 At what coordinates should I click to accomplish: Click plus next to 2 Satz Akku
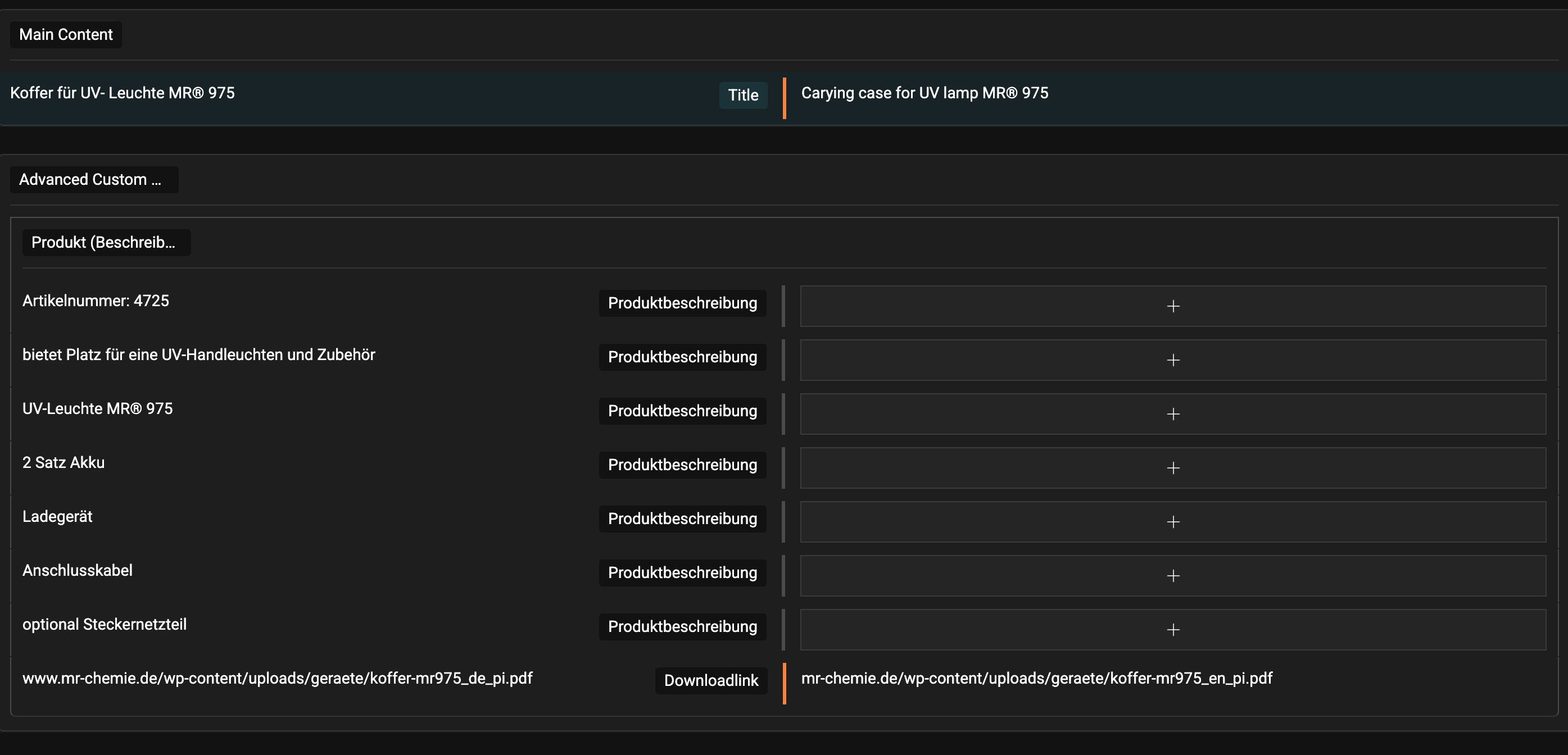point(1172,468)
